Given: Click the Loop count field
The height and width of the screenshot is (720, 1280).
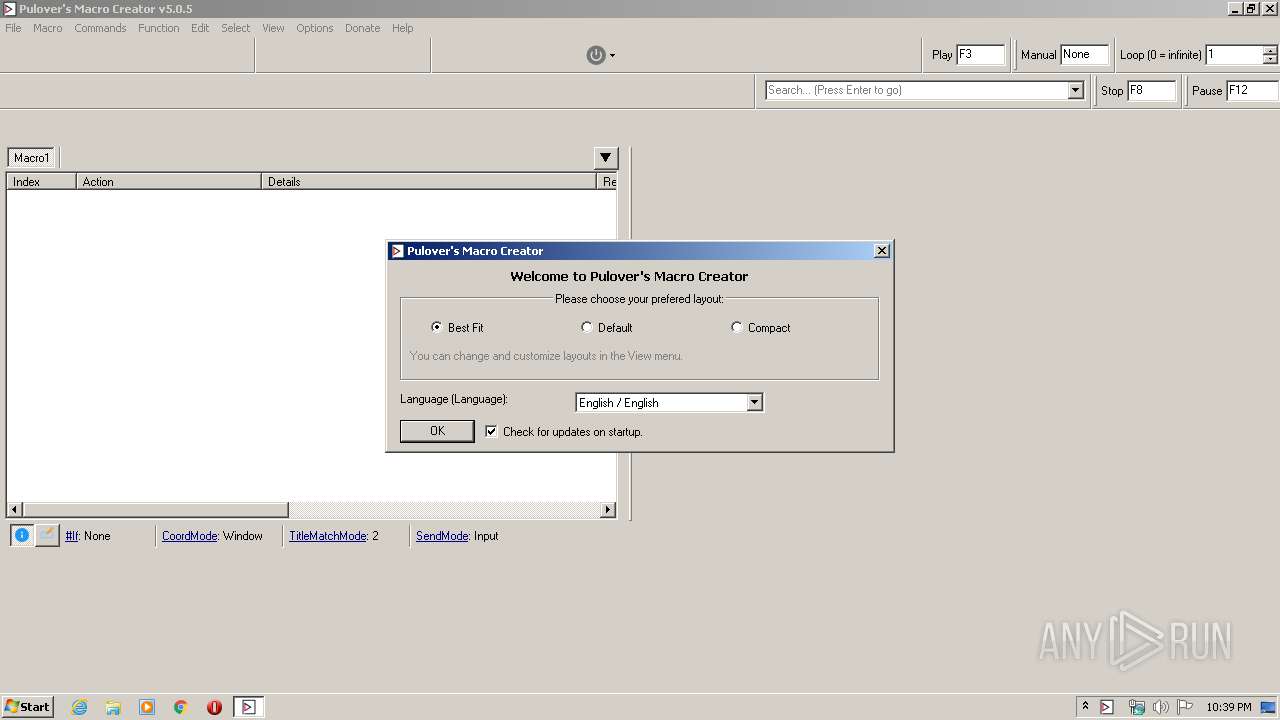Looking at the screenshot, I should click(1233, 55).
